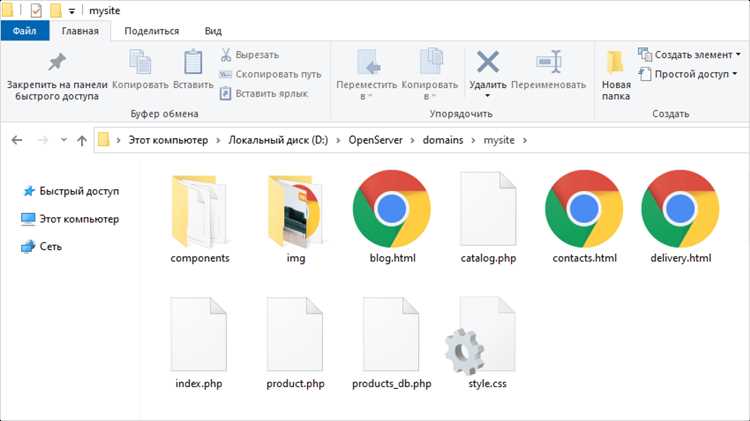Click the Easy access icon
The image size is (750, 421).
tap(645, 74)
